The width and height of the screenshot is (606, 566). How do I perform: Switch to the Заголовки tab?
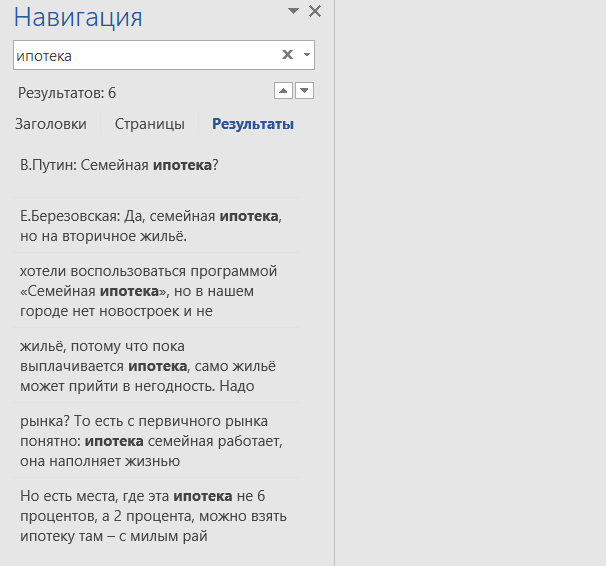(x=50, y=124)
